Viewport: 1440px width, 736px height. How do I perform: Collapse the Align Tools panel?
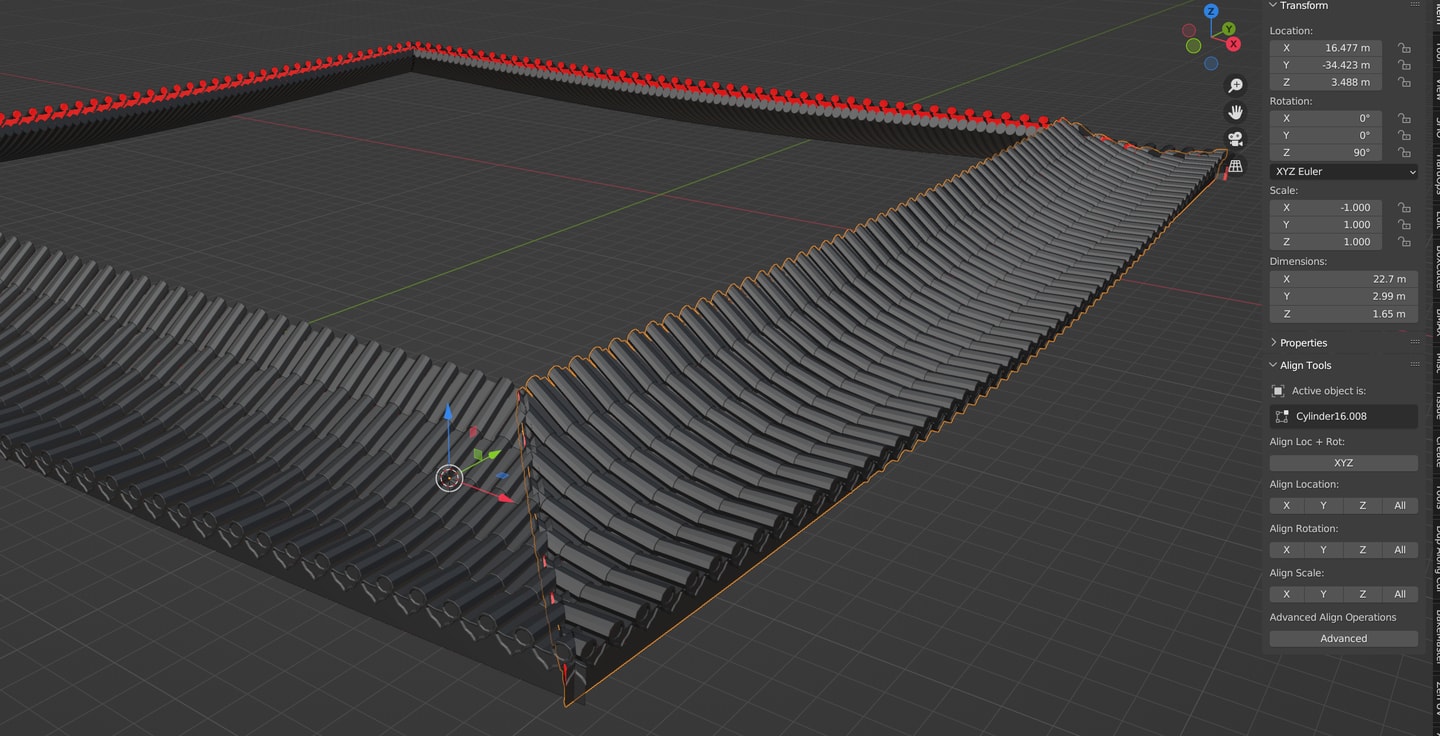[1273, 365]
